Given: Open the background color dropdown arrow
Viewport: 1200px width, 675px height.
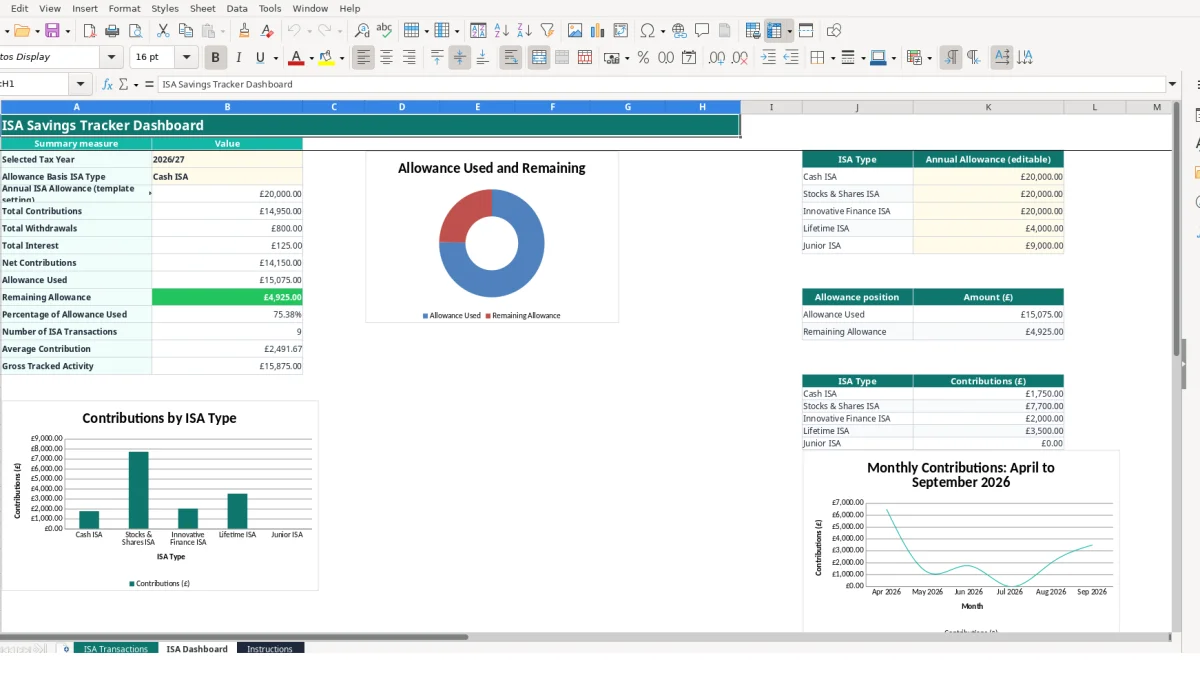Looking at the screenshot, I should 342,58.
